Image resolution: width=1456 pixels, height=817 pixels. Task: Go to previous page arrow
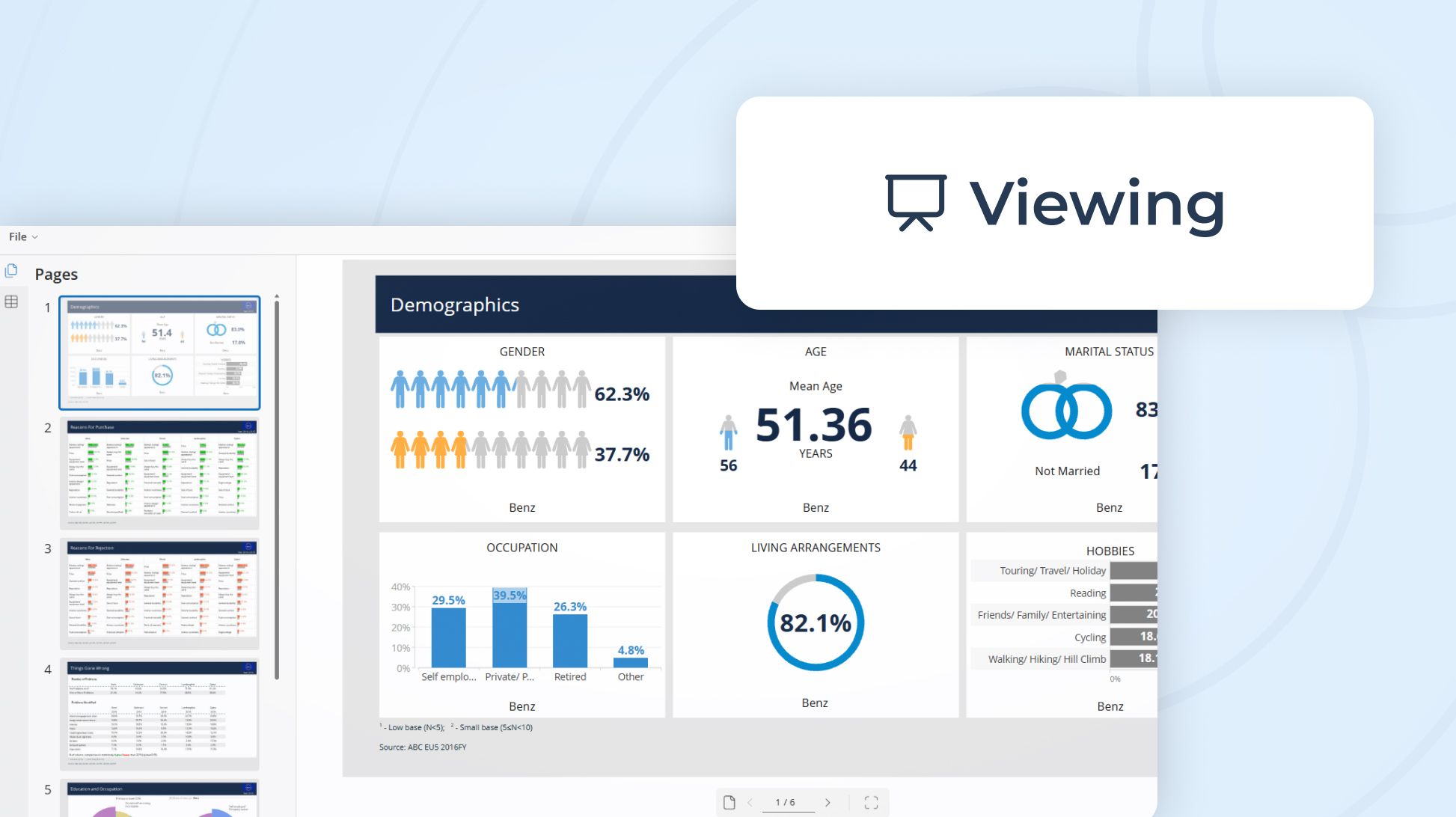(750, 802)
